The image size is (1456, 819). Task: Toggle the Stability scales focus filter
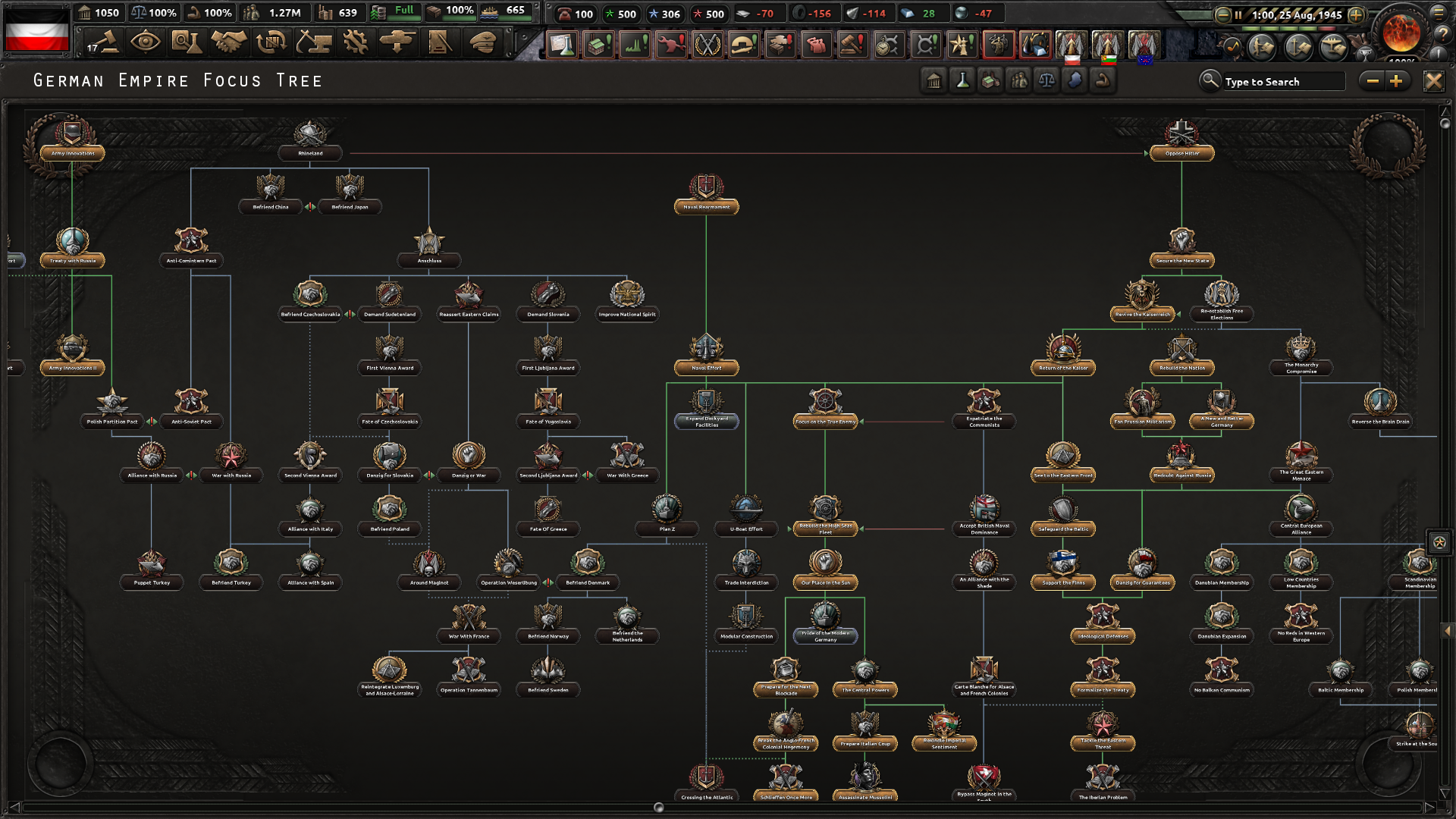coord(1046,80)
